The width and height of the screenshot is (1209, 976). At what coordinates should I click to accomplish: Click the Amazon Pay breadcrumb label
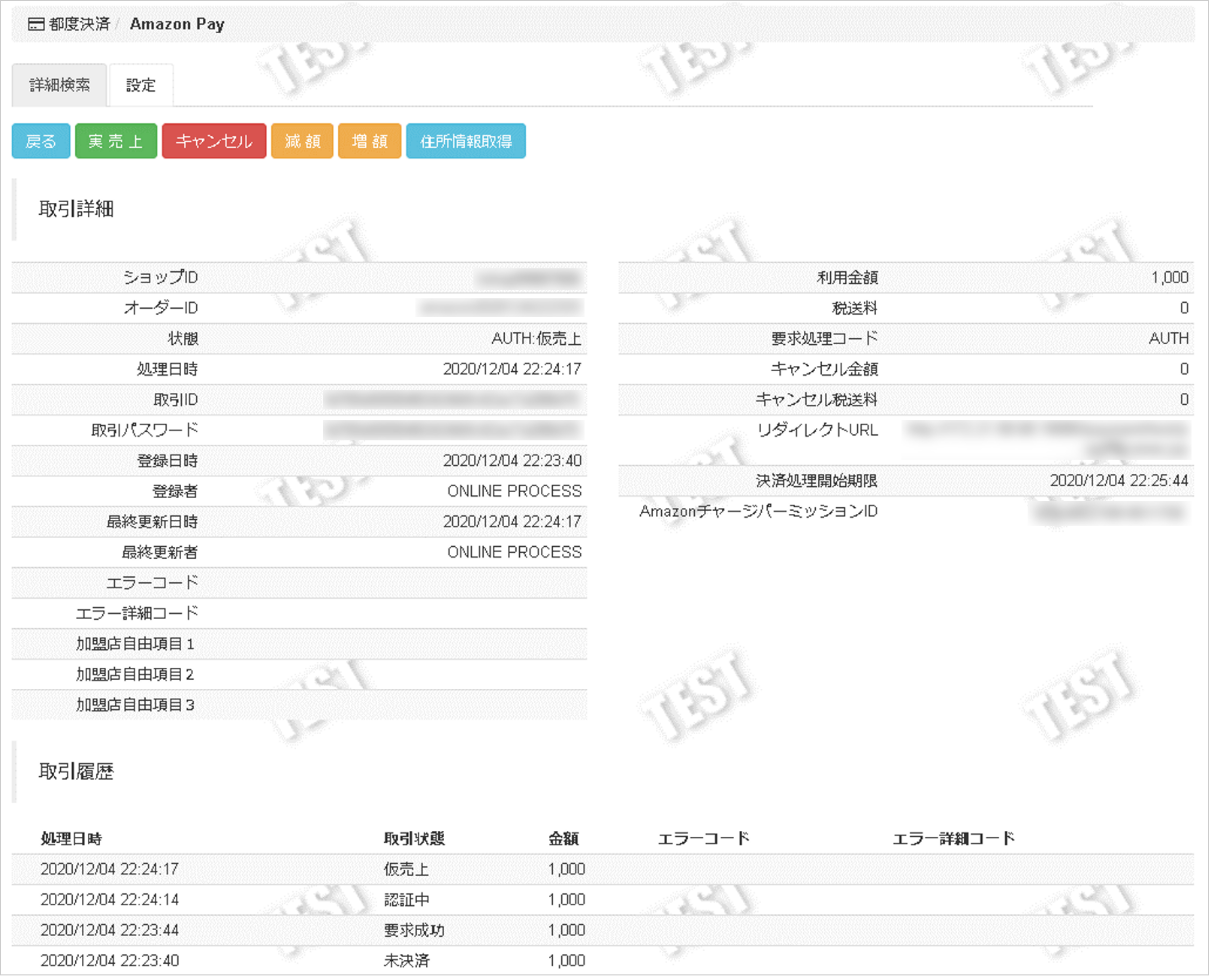[177, 23]
